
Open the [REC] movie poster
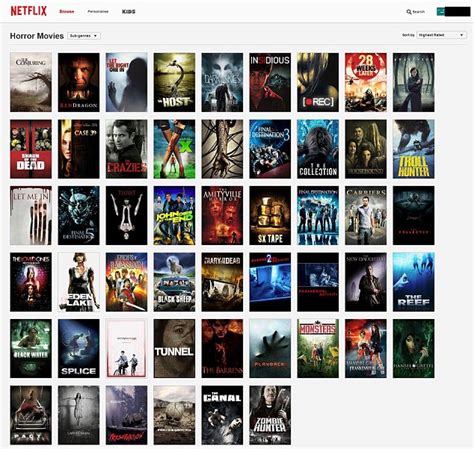tap(318, 82)
